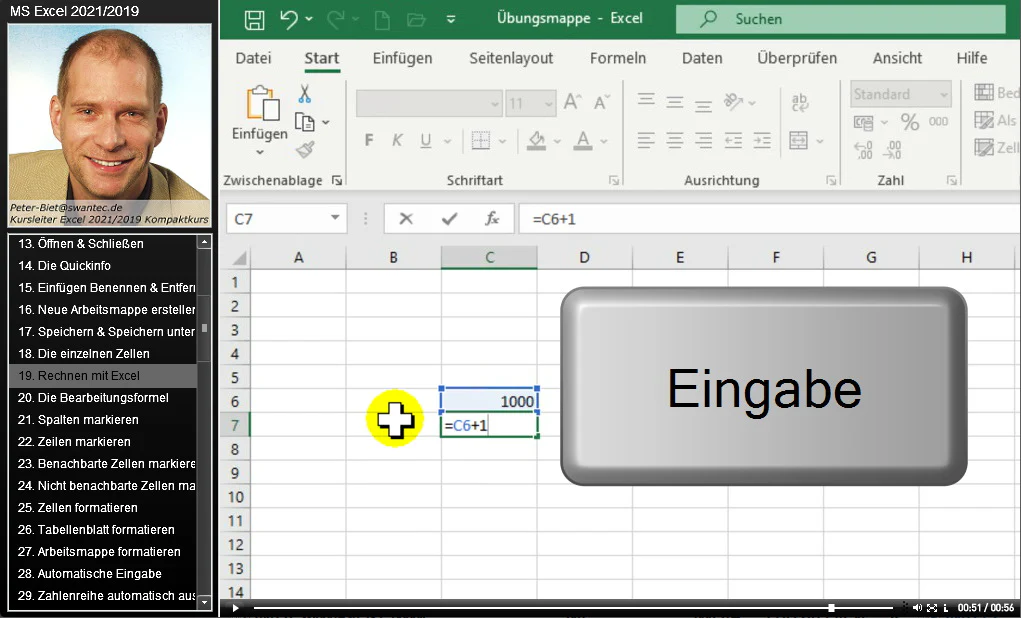Viewport: 1021px width, 618px height.
Task: Toggle bold F formatting button
Action: pos(369,140)
